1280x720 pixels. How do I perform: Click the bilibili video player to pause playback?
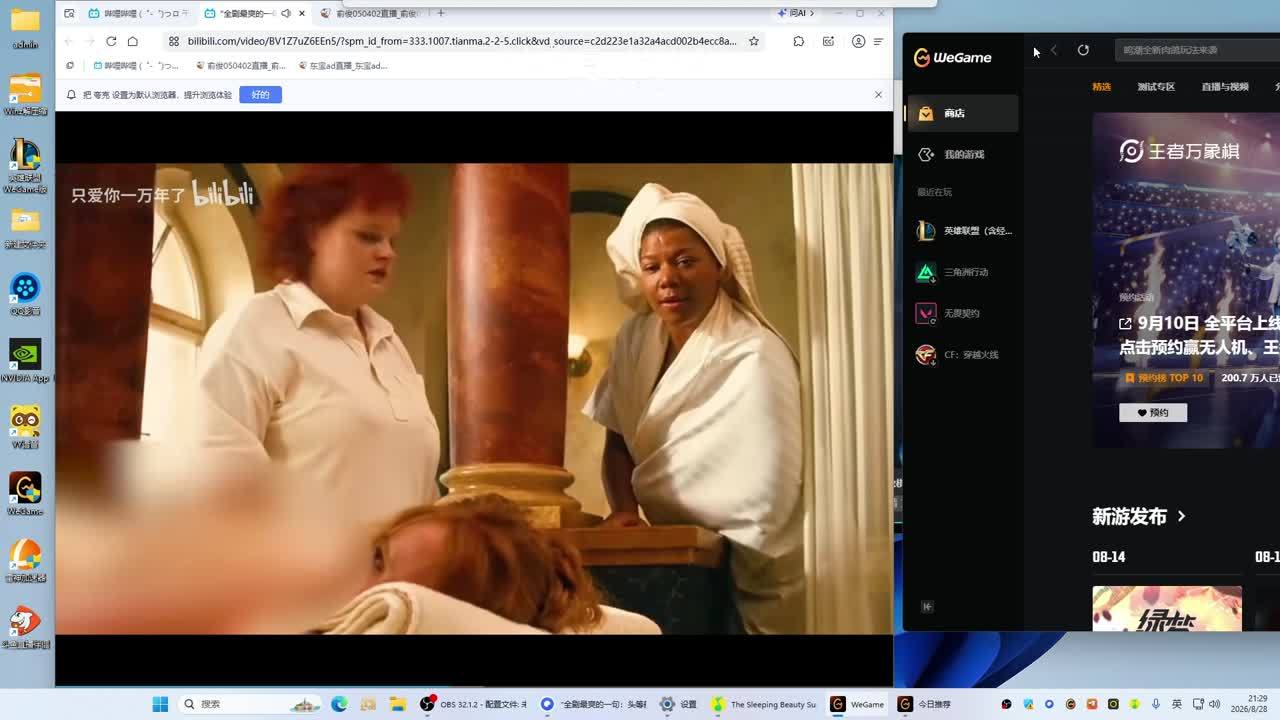pyautogui.click(x=474, y=398)
